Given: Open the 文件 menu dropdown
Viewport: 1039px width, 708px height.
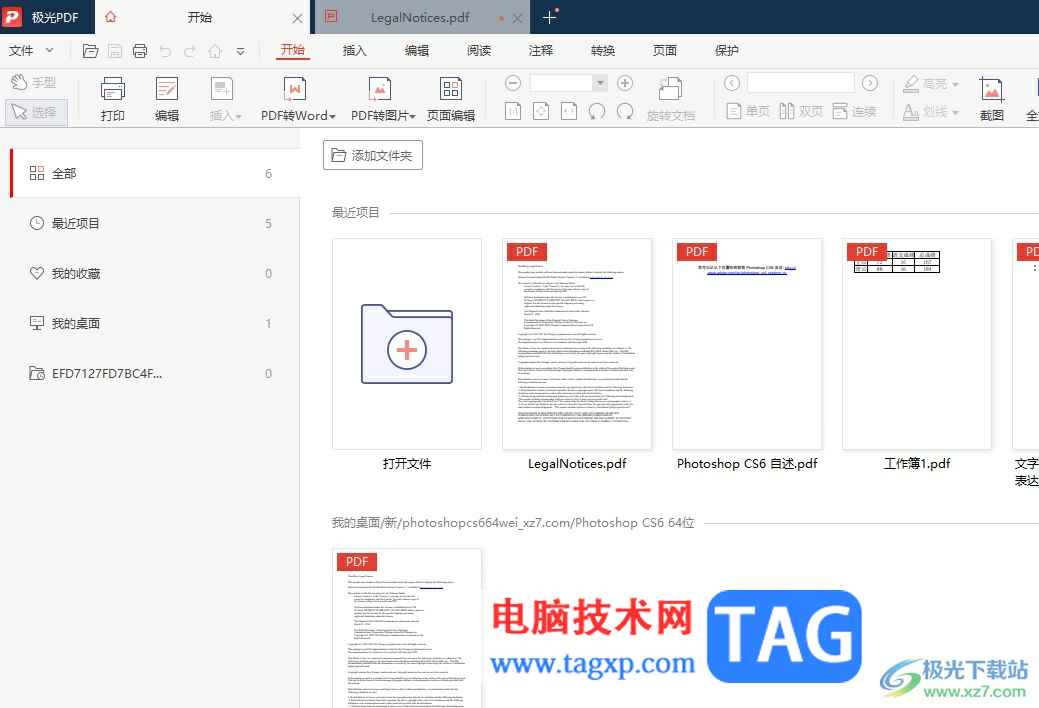Looking at the screenshot, I should pos(30,50).
